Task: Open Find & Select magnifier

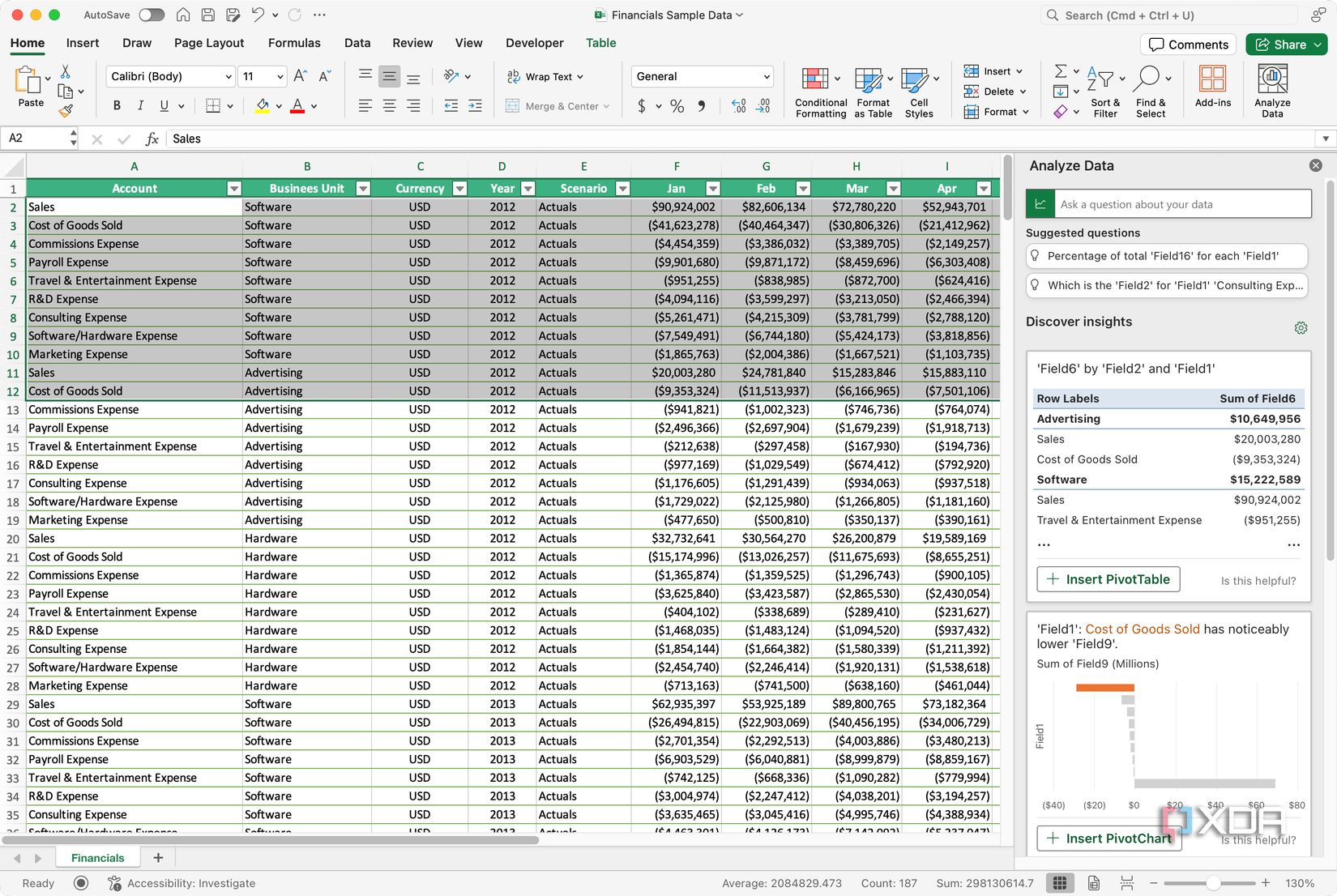Action: point(1147,79)
